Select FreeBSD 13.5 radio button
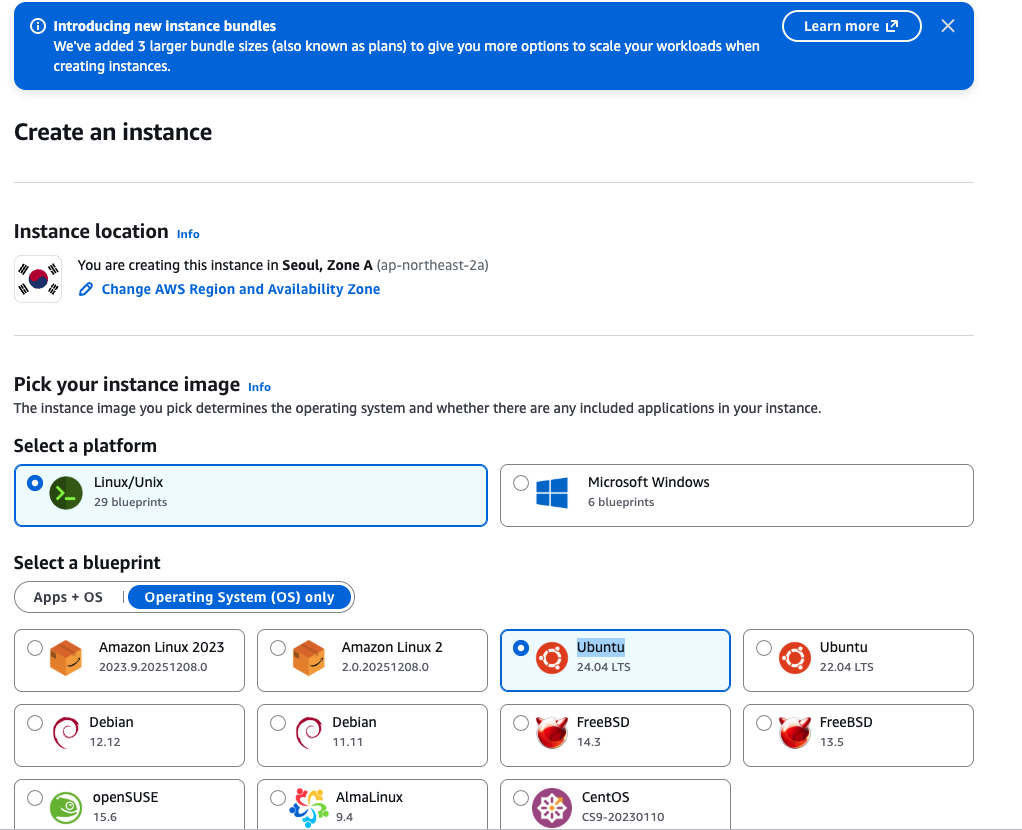 764,723
